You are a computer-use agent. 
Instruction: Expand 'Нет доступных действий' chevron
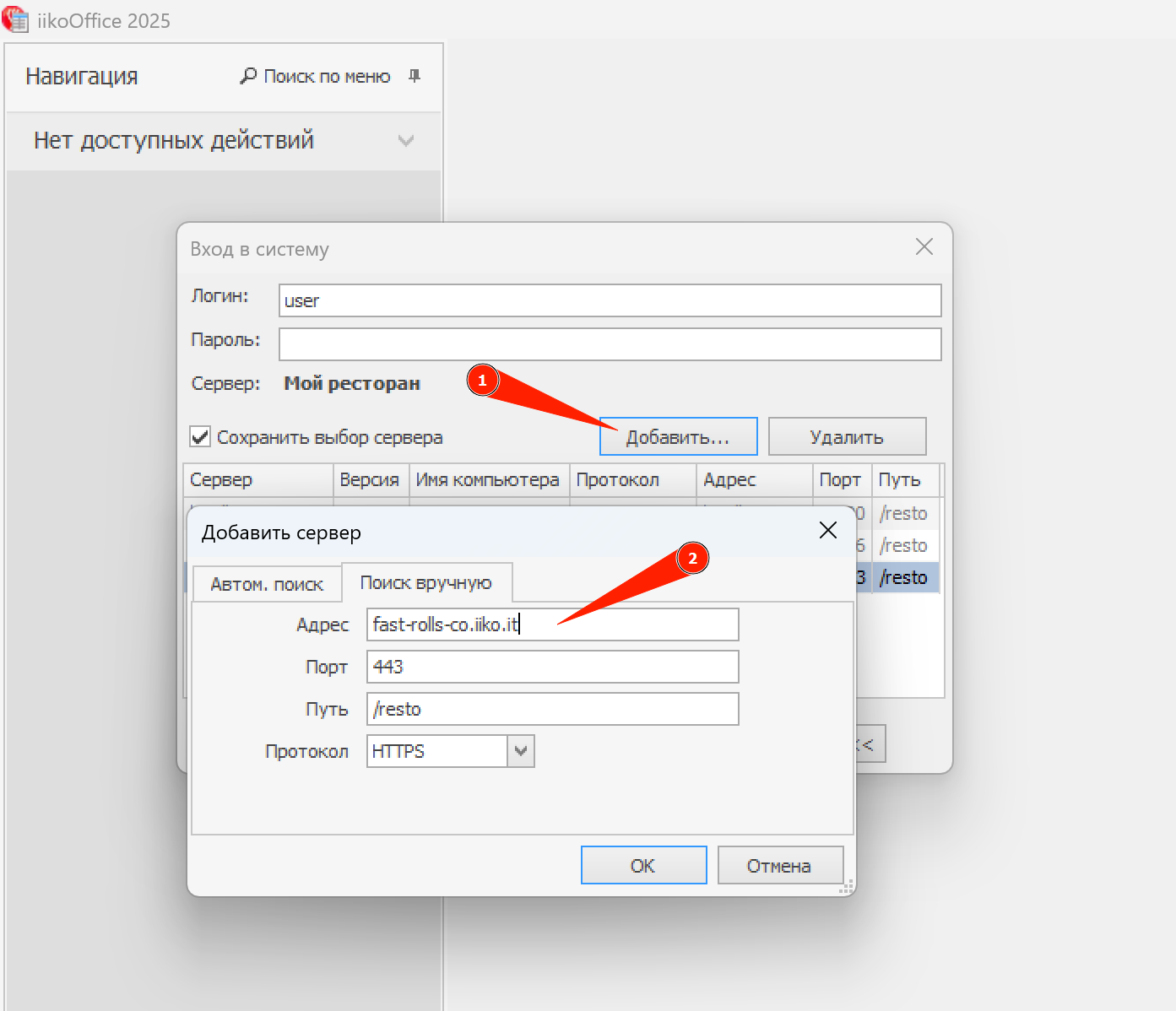click(x=406, y=141)
